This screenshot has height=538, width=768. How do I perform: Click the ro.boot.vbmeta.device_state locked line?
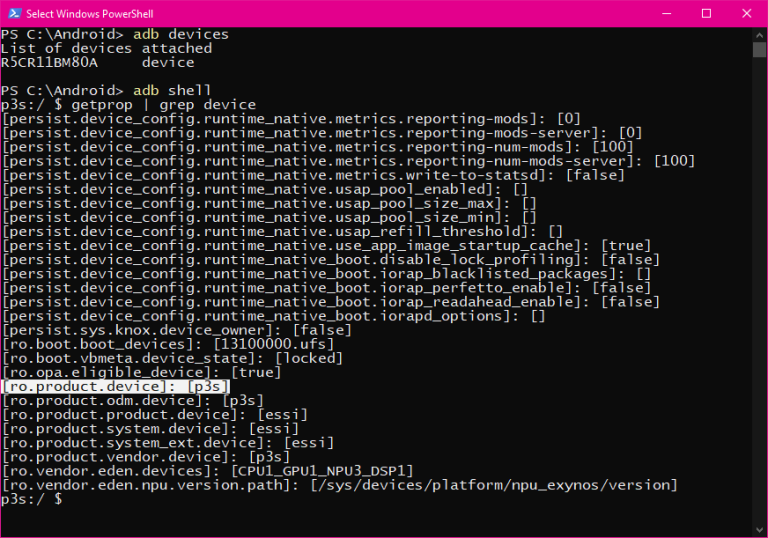coord(172,358)
